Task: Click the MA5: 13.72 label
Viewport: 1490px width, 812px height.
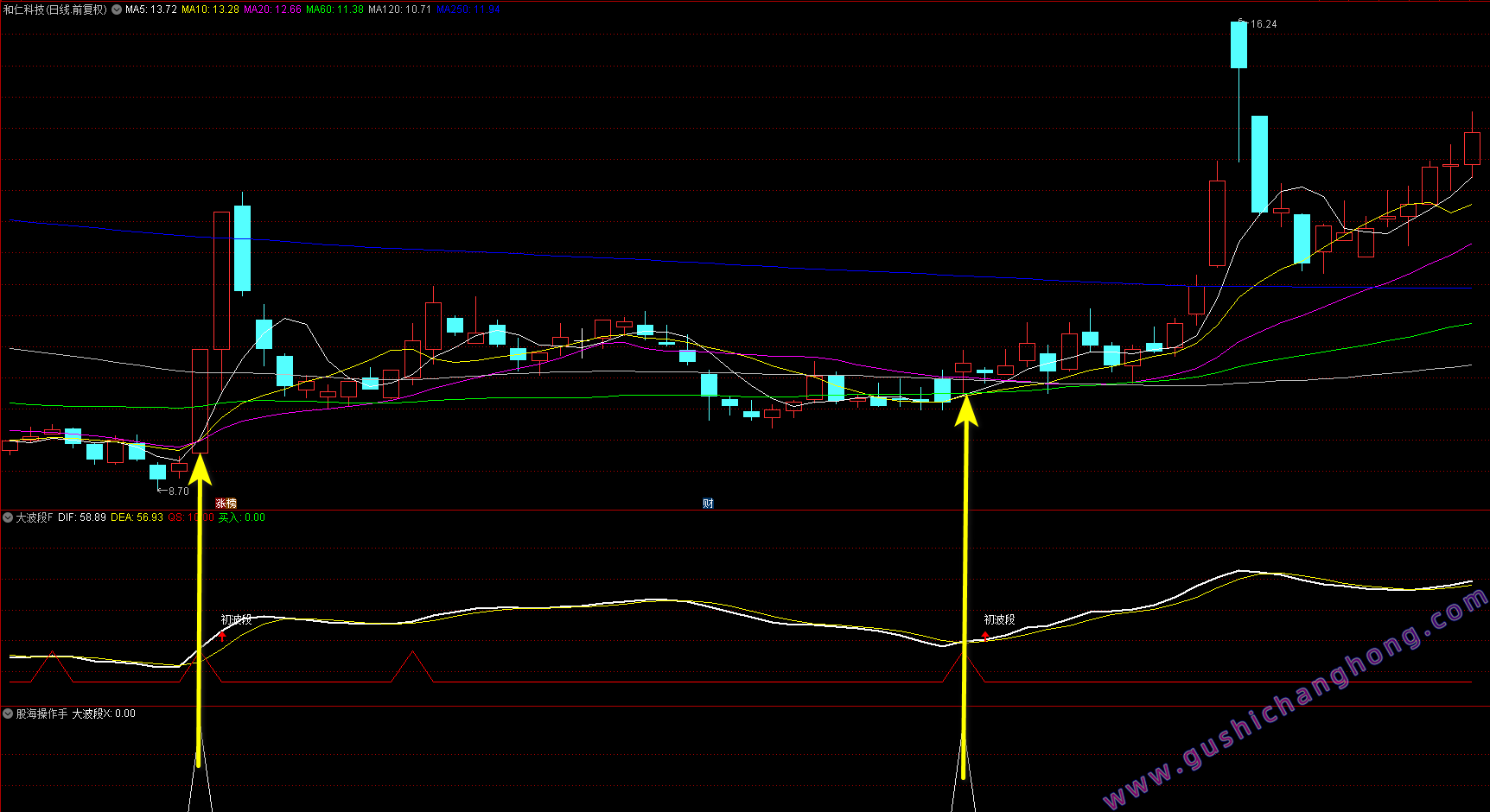Action: click(x=151, y=10)
